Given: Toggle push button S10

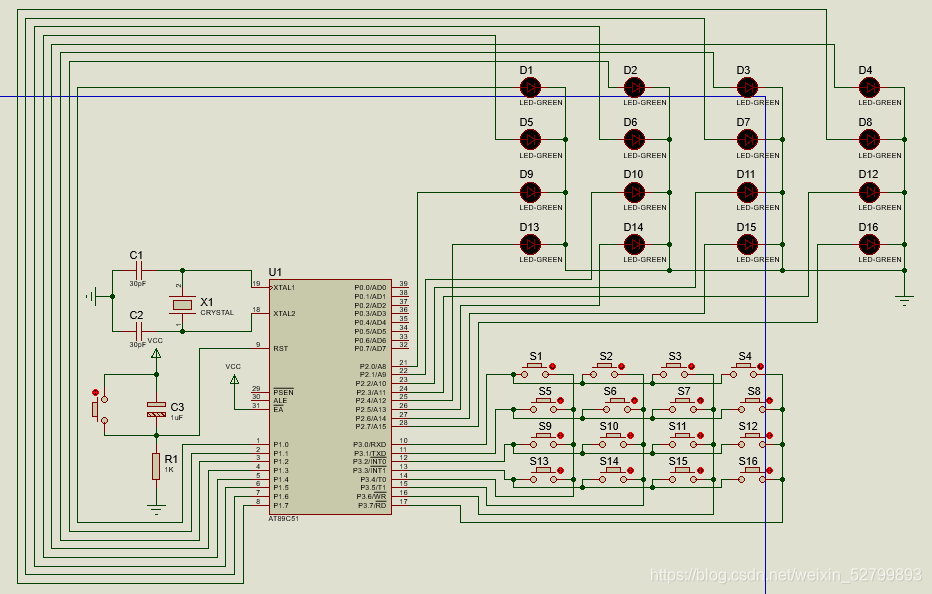Looking at the screenshot, I should (615, 441).
